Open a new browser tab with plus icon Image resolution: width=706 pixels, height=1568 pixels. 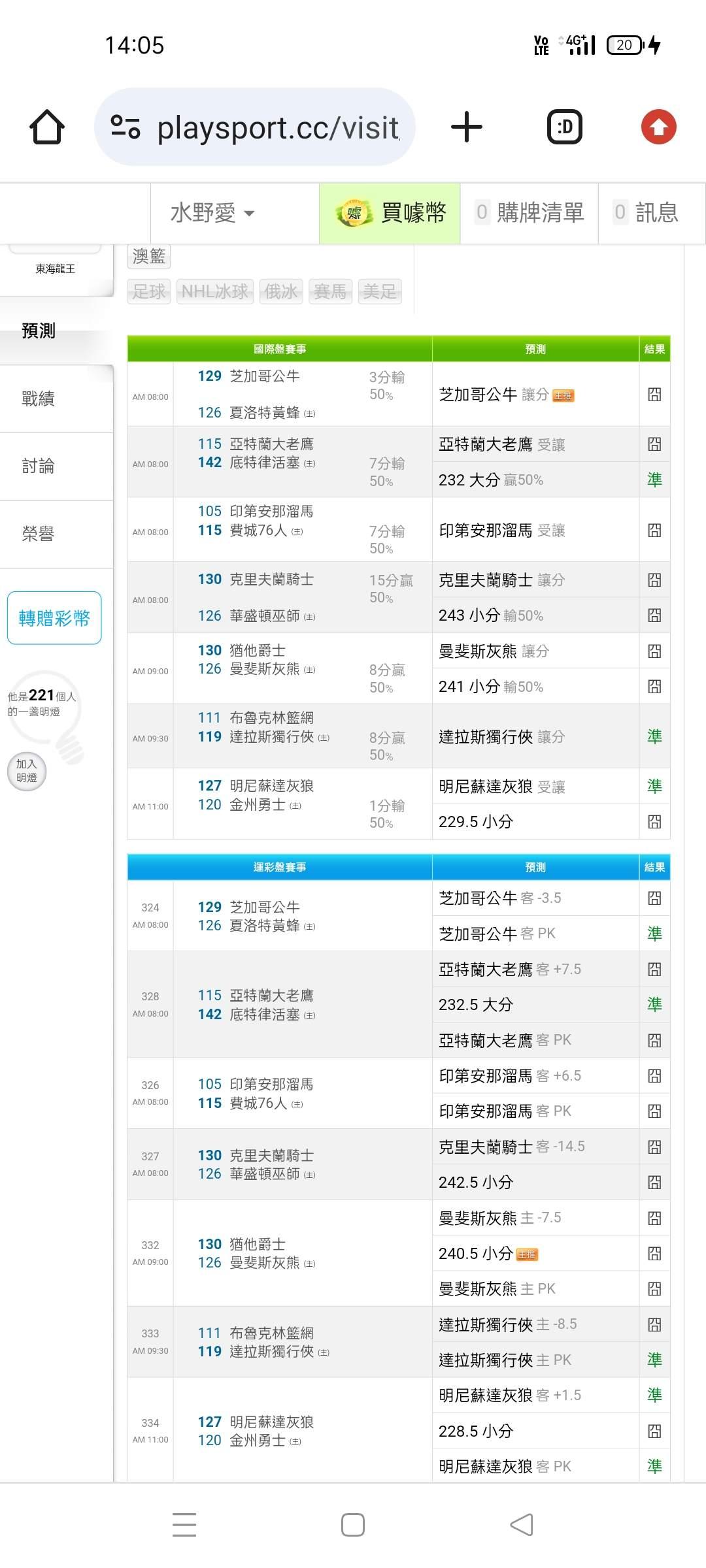(x=467, y=127)
